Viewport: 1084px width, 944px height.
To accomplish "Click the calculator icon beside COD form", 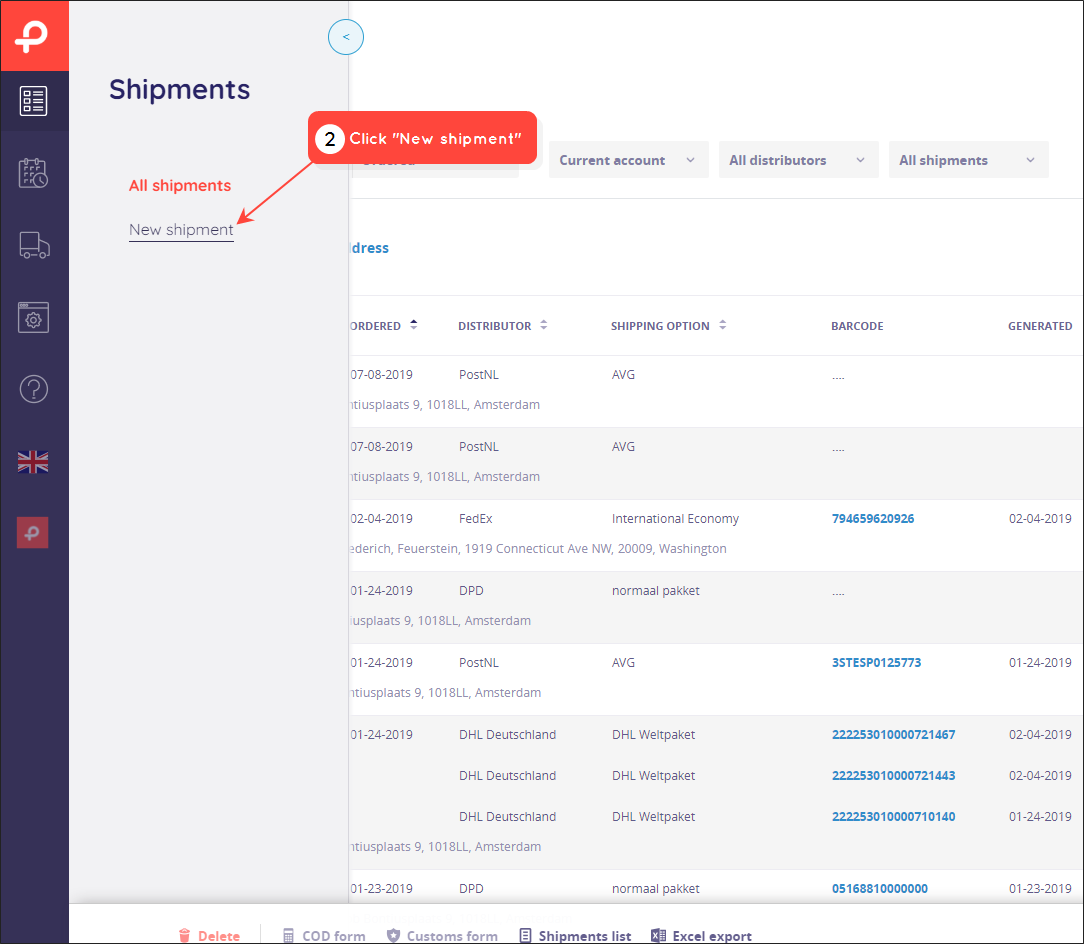I will pyautogui.click(x=288, y=936).
